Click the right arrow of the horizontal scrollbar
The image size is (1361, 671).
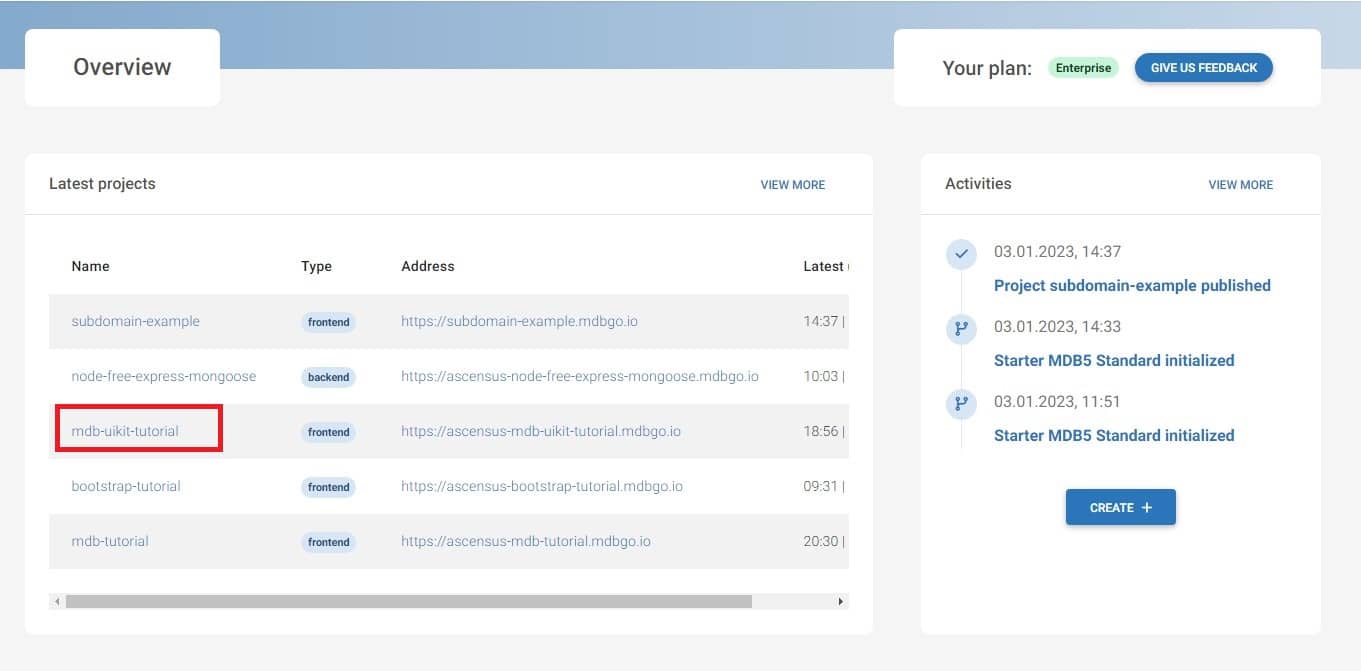840,602
